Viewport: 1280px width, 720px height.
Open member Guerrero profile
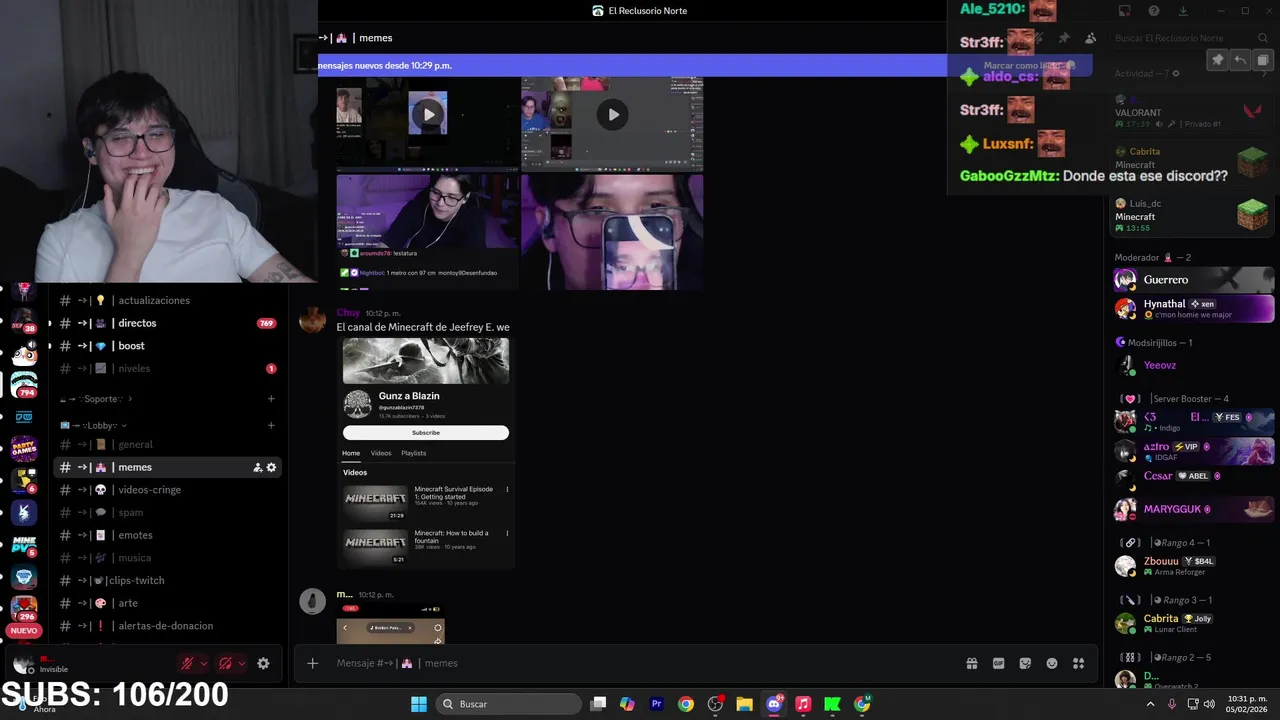(x=1193, y=280)
